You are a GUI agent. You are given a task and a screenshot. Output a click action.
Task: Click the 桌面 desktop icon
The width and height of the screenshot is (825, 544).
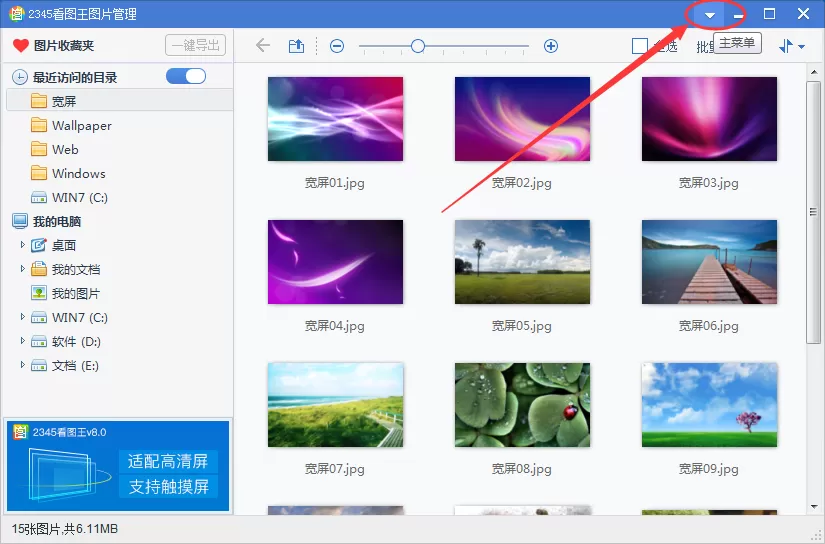[x=38, y=245]
